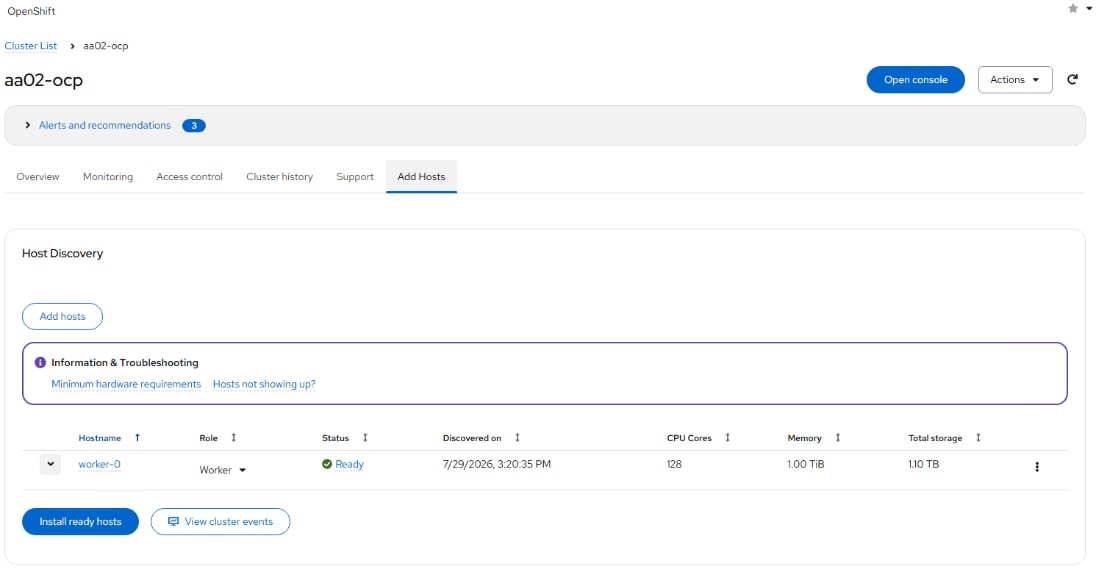Click Install ready hosts button
This screenshot has height=572, width=1096.
click(x=80, y=522)
